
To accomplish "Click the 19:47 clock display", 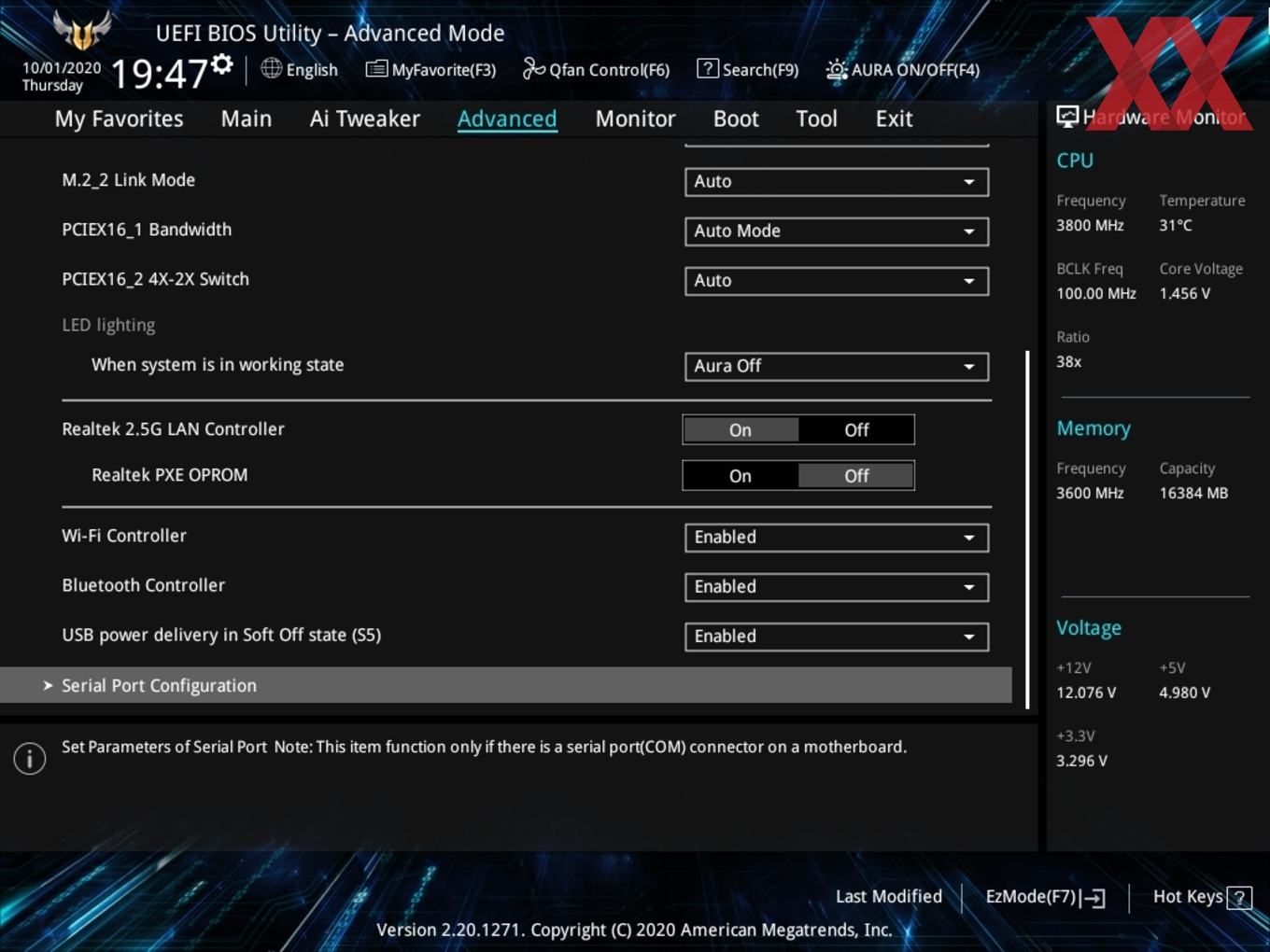I will [159, 73].
